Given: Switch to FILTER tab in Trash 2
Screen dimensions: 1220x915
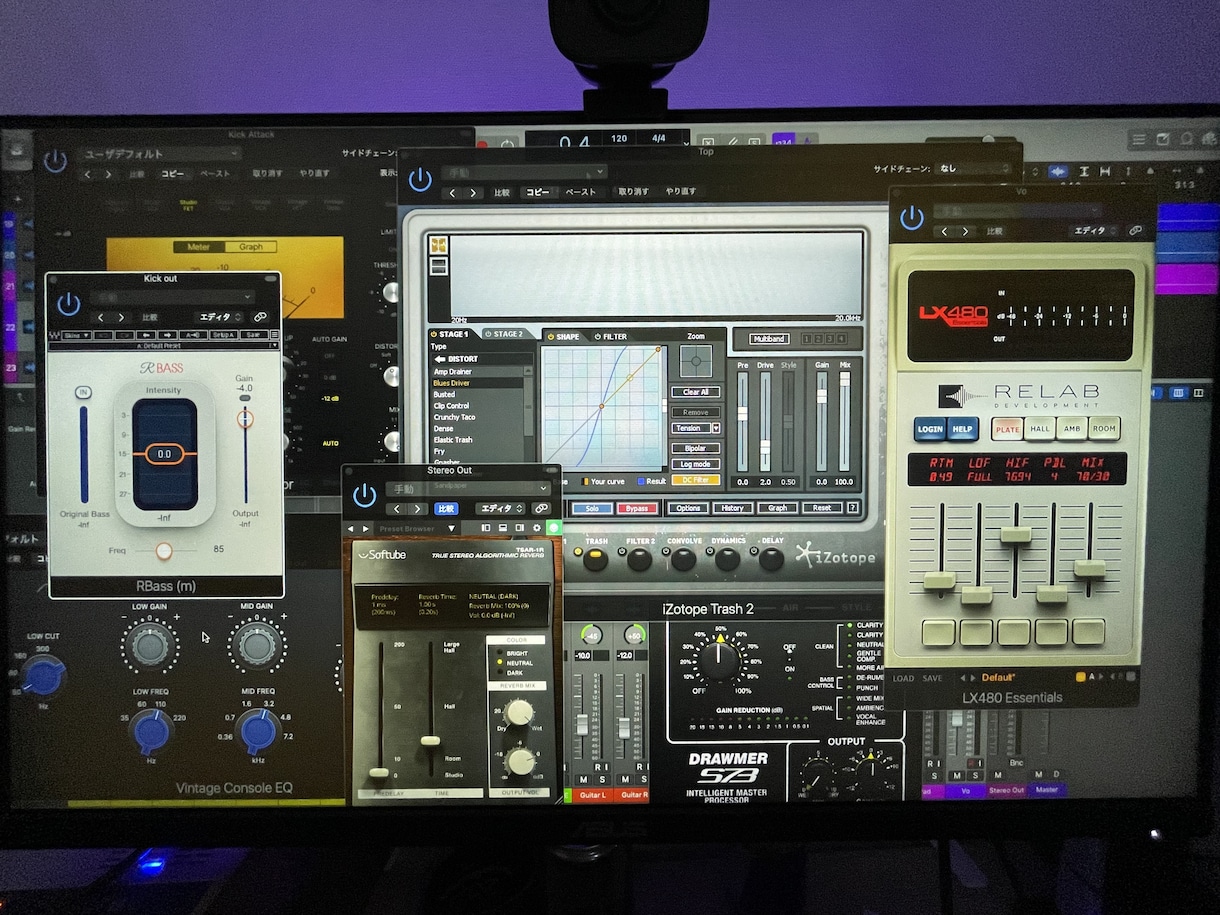Looking at the screenshot, I should (x=612, y=337).
